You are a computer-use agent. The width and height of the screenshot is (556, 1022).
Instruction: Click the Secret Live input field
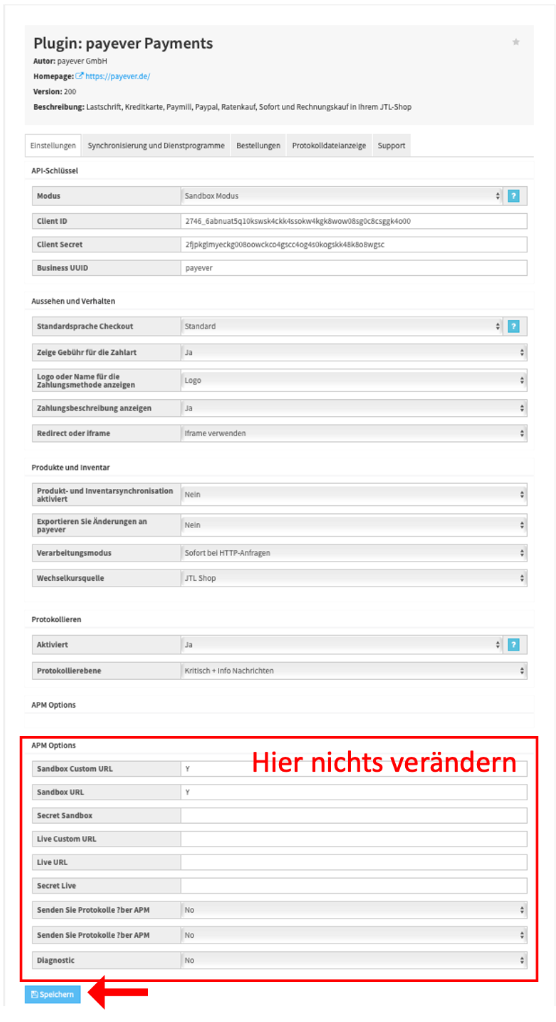354,886
